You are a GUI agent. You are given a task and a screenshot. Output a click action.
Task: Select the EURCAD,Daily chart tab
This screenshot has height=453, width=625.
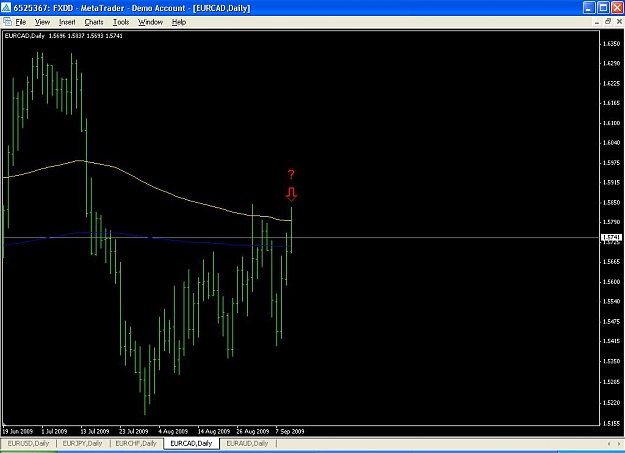(x=191, y=443)
